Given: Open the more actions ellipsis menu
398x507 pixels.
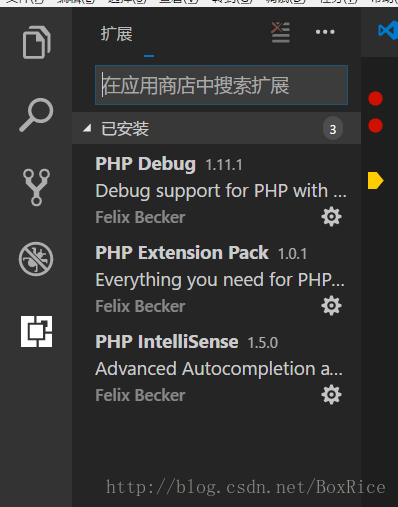Looking at the screenshot, I should [x=325, y=32].
